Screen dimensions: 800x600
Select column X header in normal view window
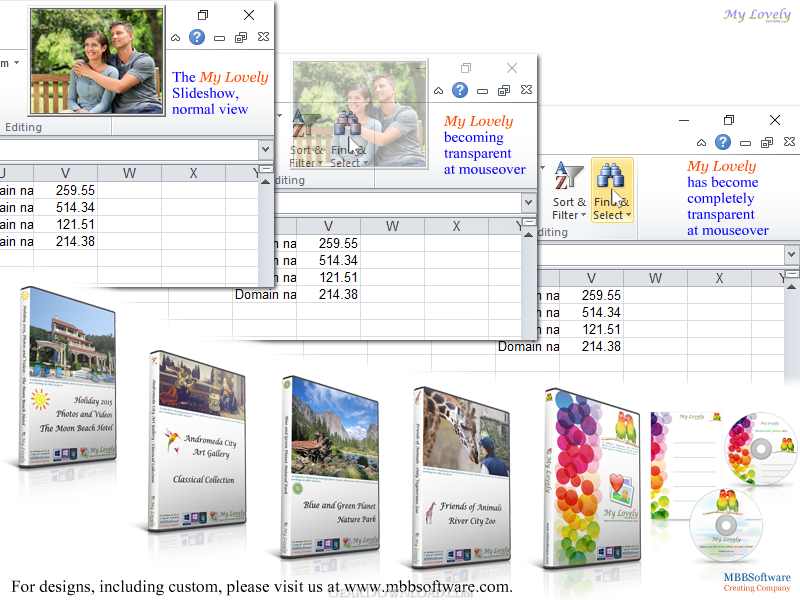pos(193,173)
